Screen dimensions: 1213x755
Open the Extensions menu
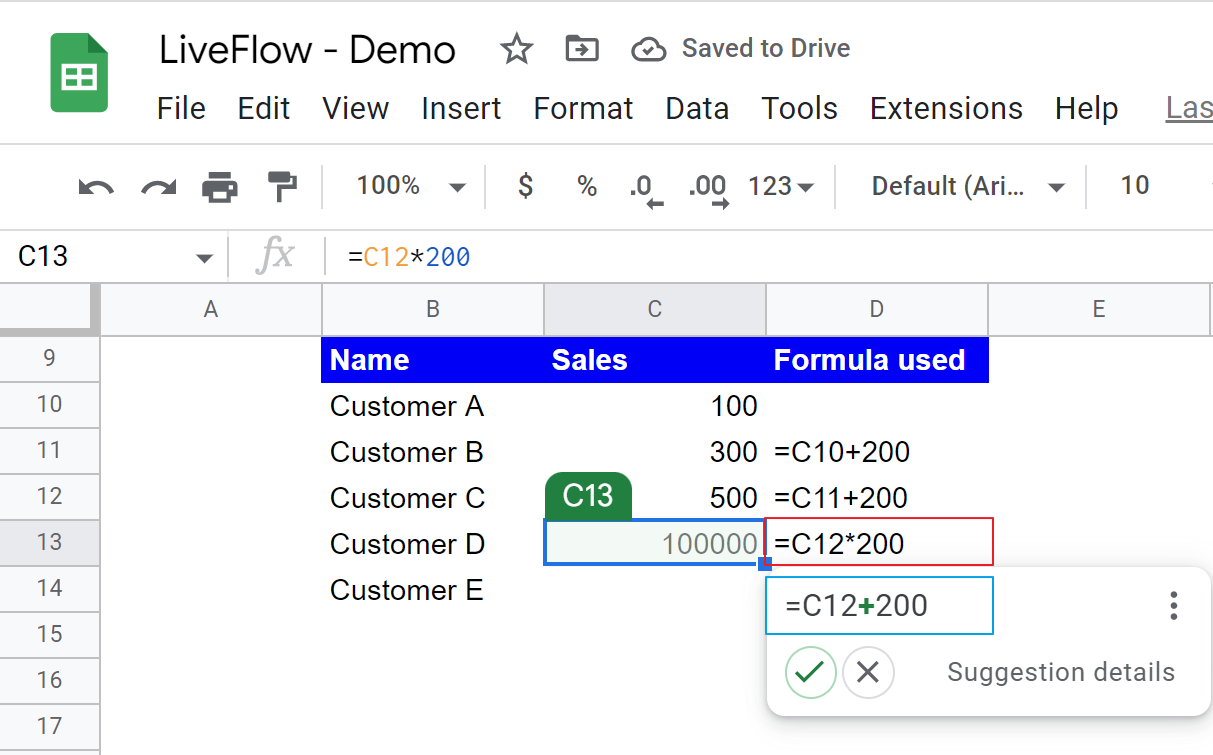[946, 109]
